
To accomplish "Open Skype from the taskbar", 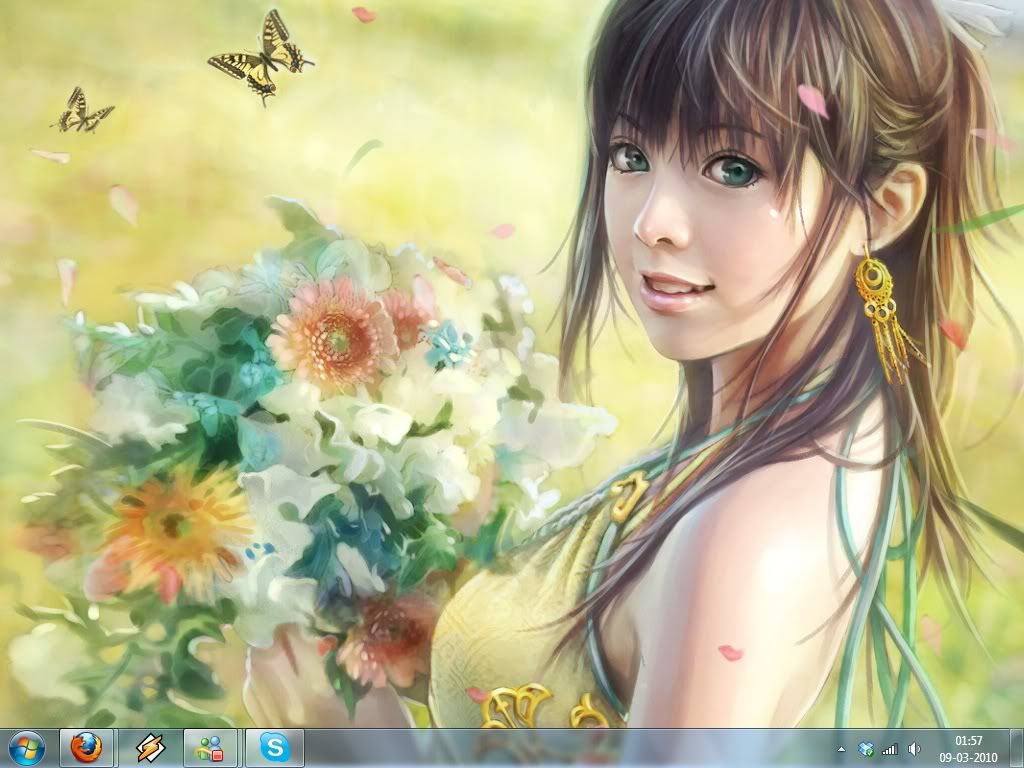I will (x=274, y=748).
